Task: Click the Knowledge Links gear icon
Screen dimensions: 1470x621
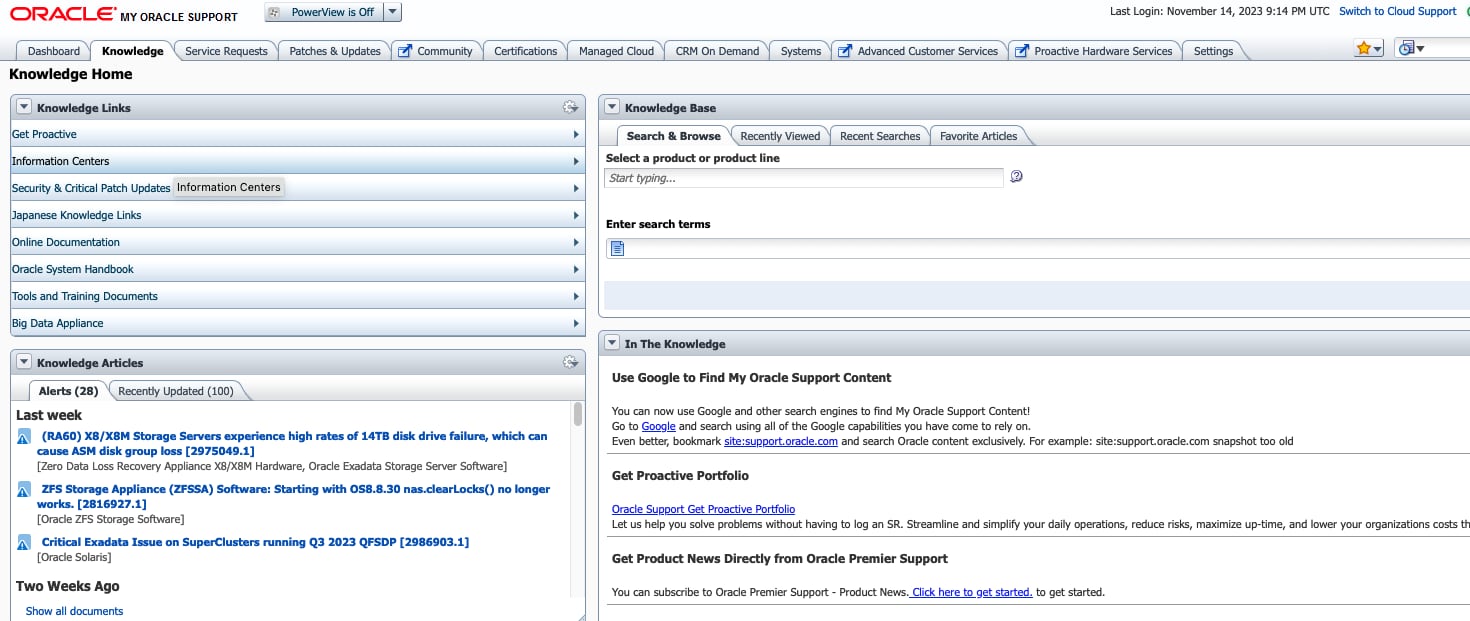Action: [570, 108]
